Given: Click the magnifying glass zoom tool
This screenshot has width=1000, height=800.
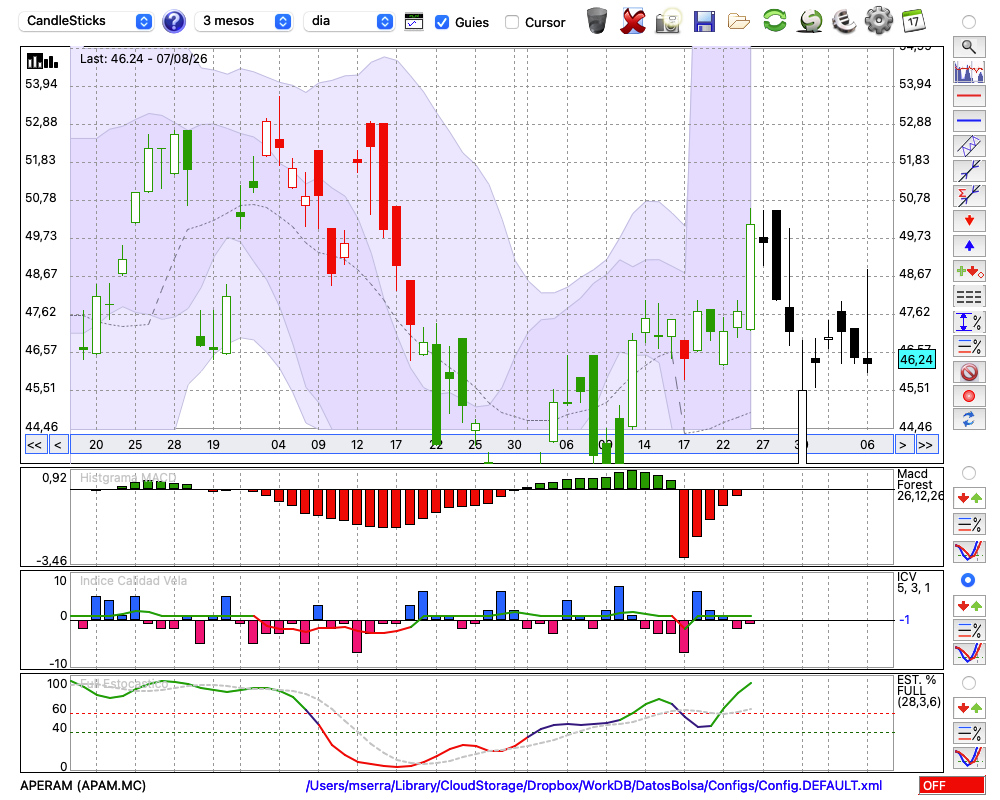Looking at the screenshot, I should point(969,47).
